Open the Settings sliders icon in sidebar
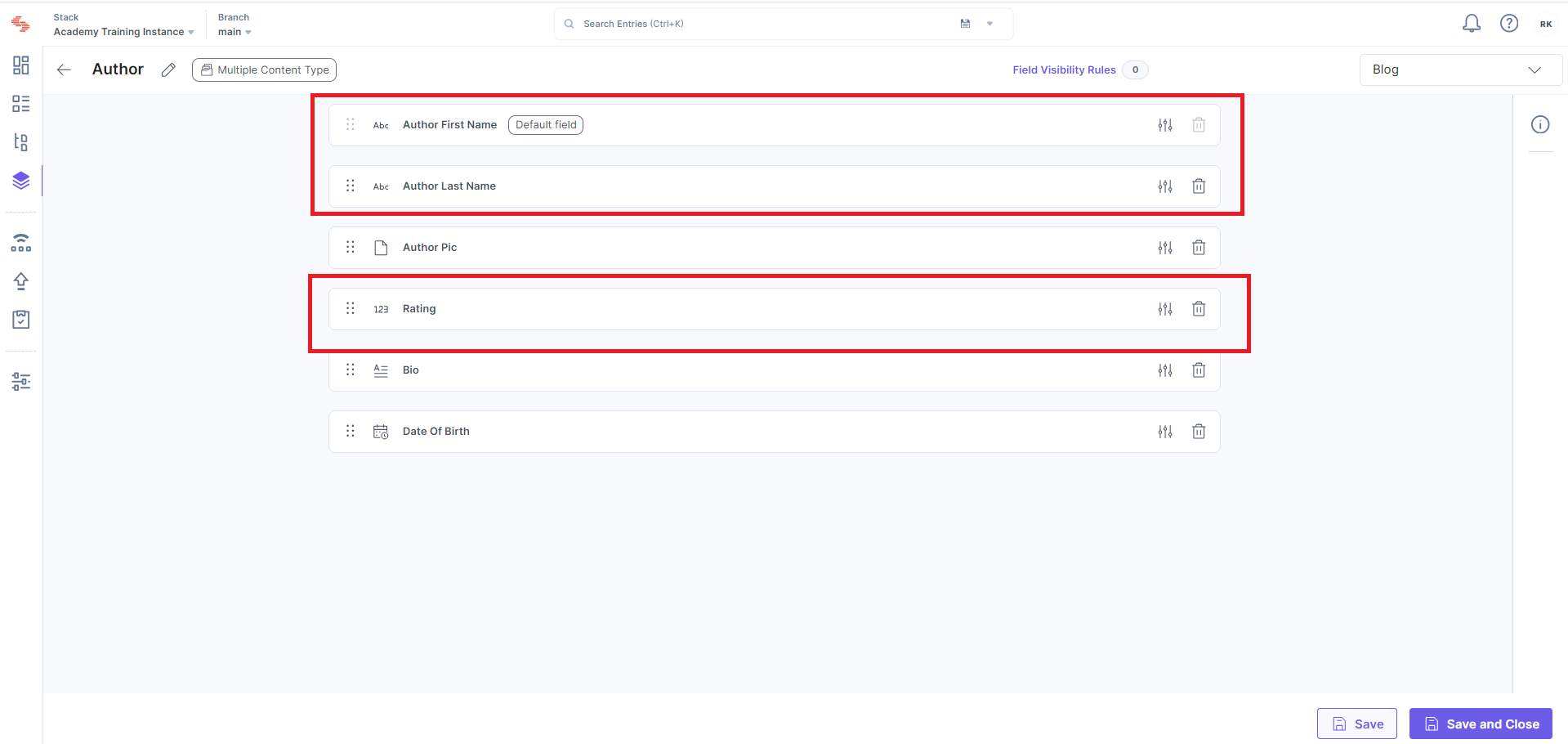The height and width of the screenshot is (744, 1568). click(21, 381)
